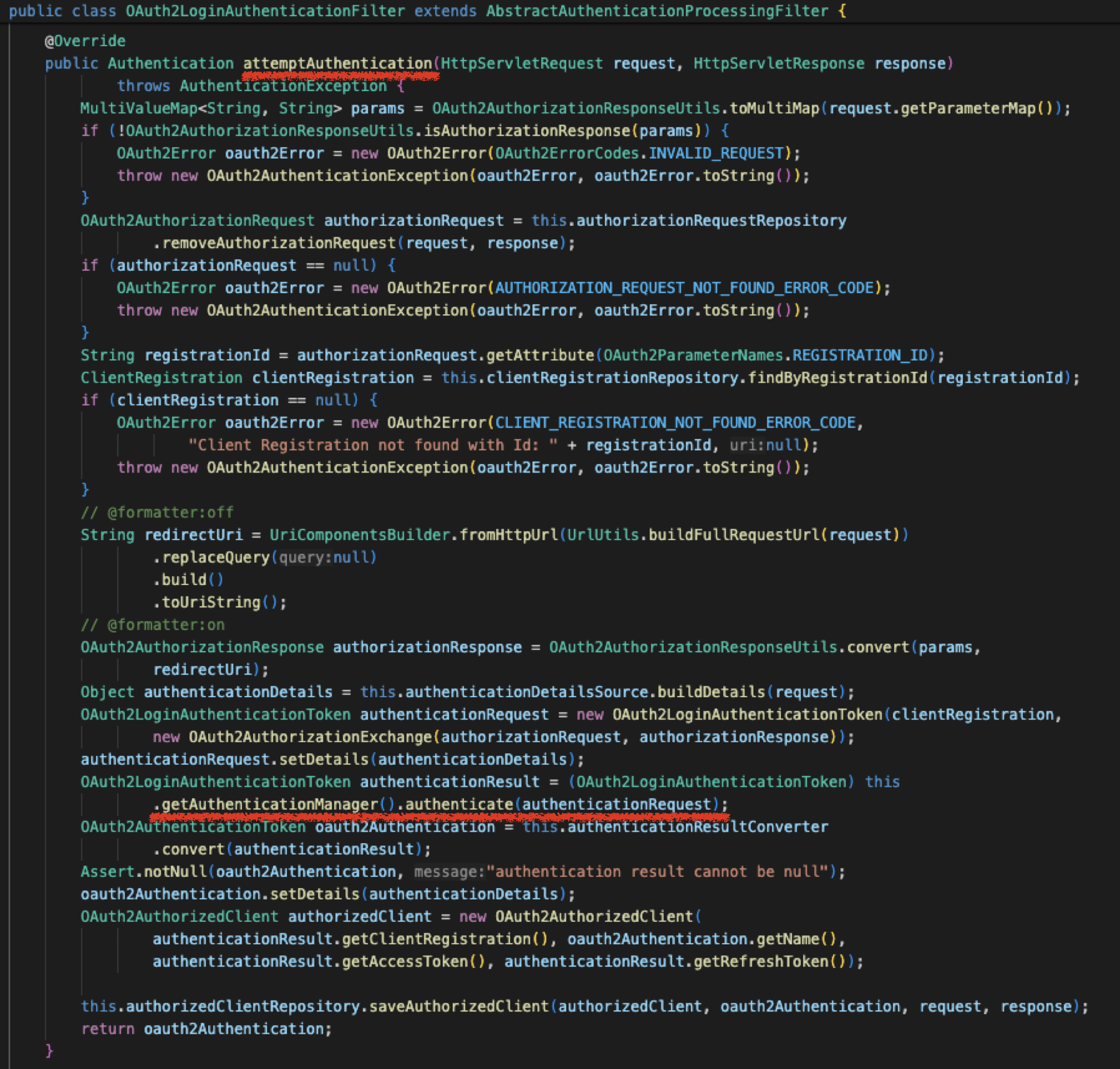Click the "authentication result cannot be null" string
The height and width of the screenshot is (1069, 1120).
pos(657,871)
